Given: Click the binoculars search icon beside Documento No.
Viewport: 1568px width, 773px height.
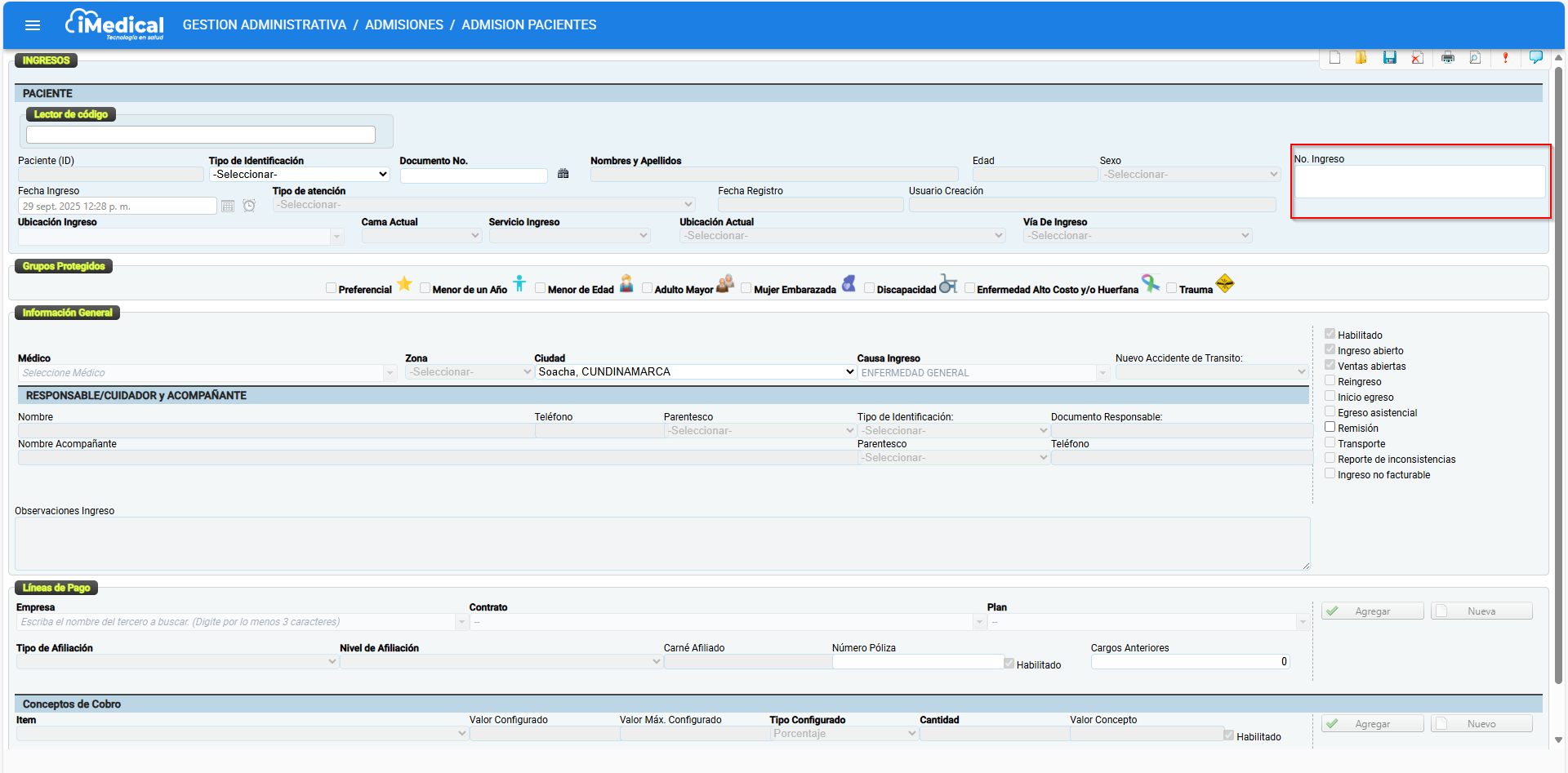Looking at the screenshot, I should [563, 174].
